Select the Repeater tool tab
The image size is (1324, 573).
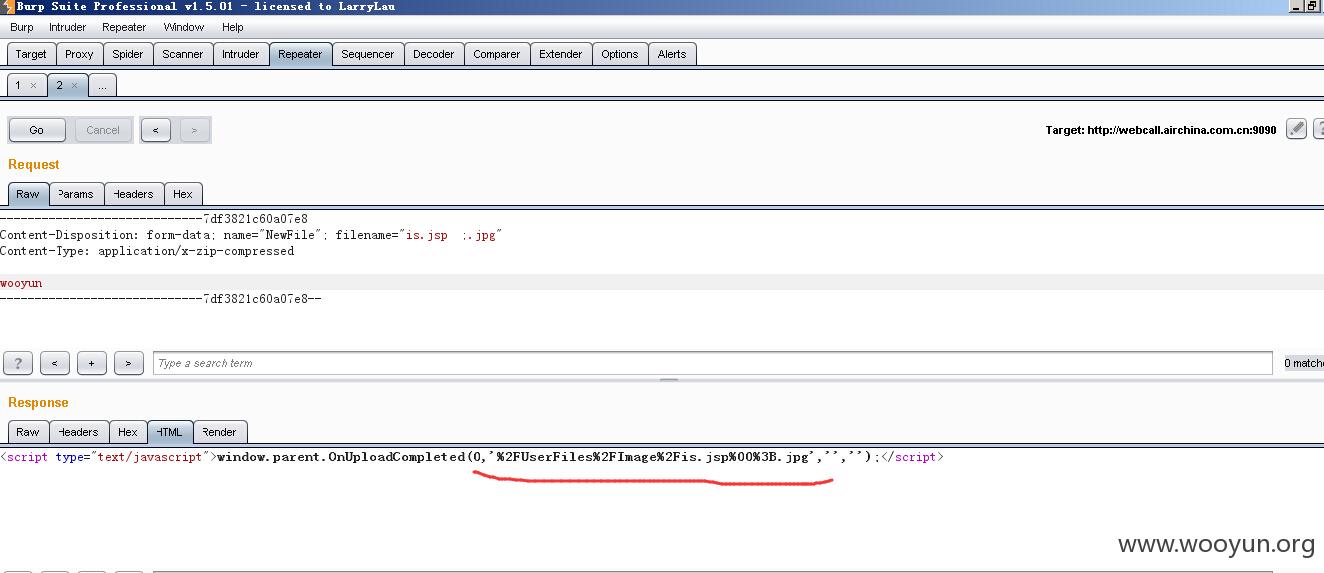point(300,54)
